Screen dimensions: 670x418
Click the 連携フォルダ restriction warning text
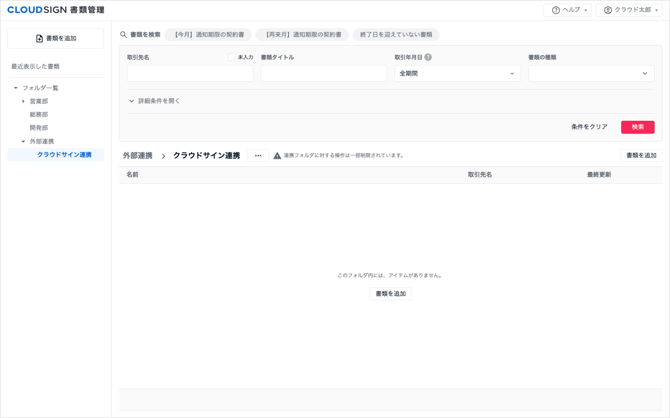[x=344, y=156]
